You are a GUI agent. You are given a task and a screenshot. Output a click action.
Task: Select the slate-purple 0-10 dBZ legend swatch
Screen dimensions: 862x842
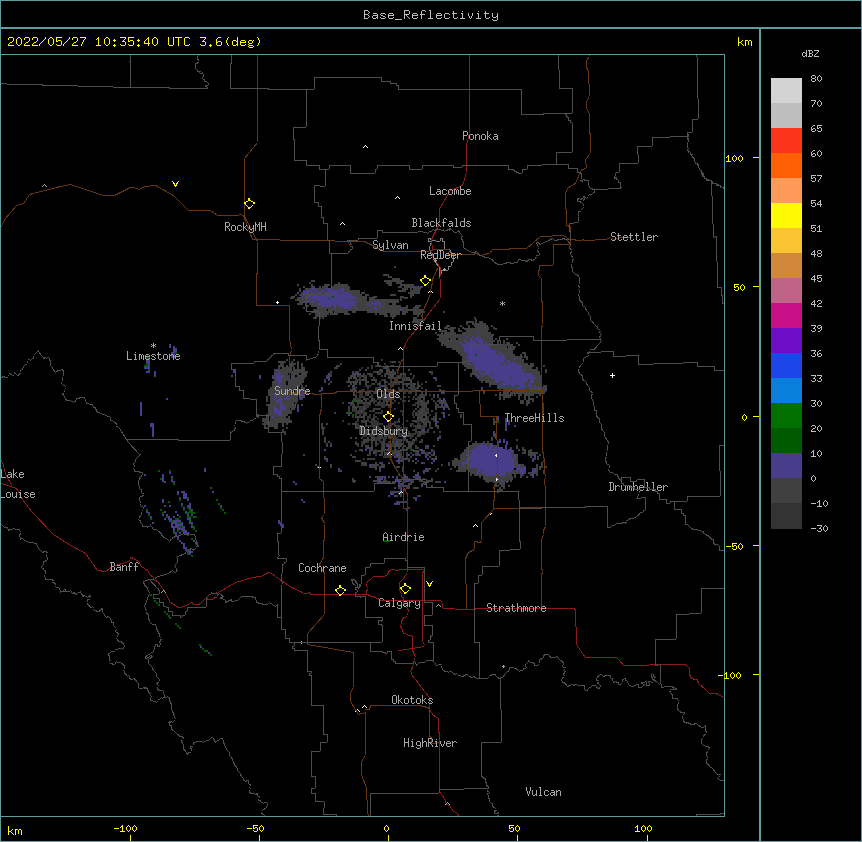(x=786, y=466)
